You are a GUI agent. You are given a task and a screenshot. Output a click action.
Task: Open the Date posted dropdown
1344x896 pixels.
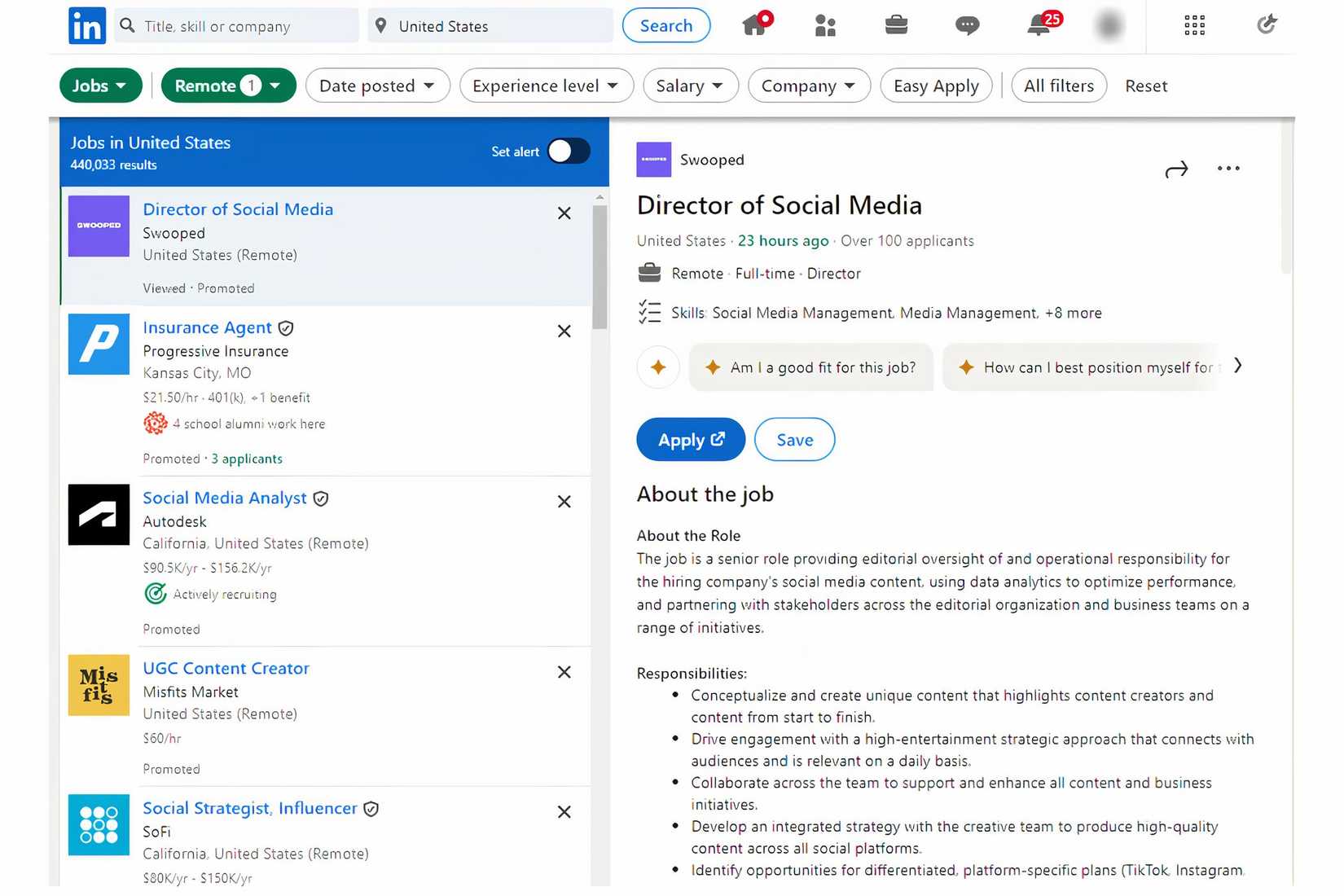click(x=377, y=86)
